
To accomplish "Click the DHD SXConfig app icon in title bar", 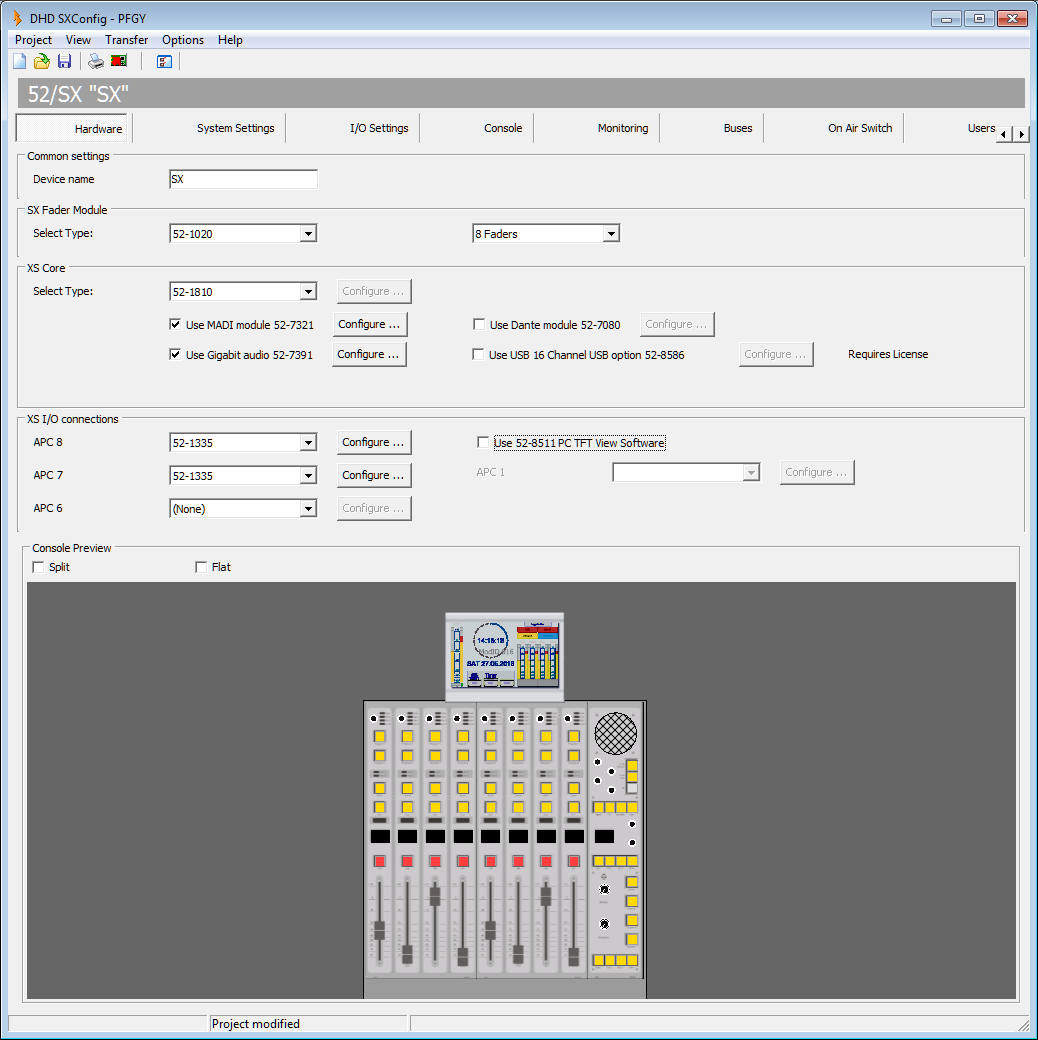I will pyautogui.click(x=18, y=19).
